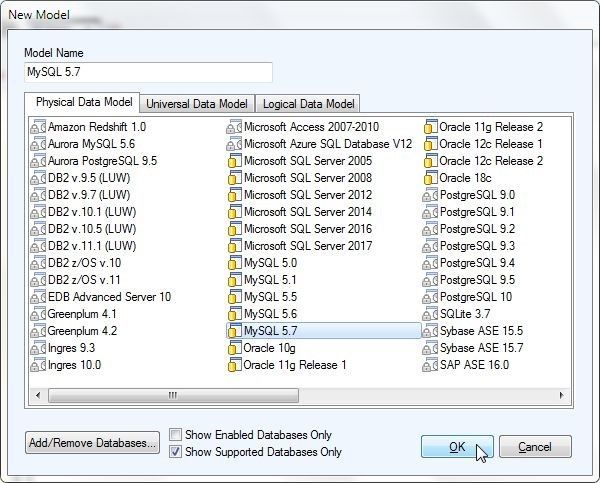Image resolution: width=600 pixels, height=483 pixels.
Task: Select Microsoft SQL Server 2016 entry
Action: pos(300,229)
